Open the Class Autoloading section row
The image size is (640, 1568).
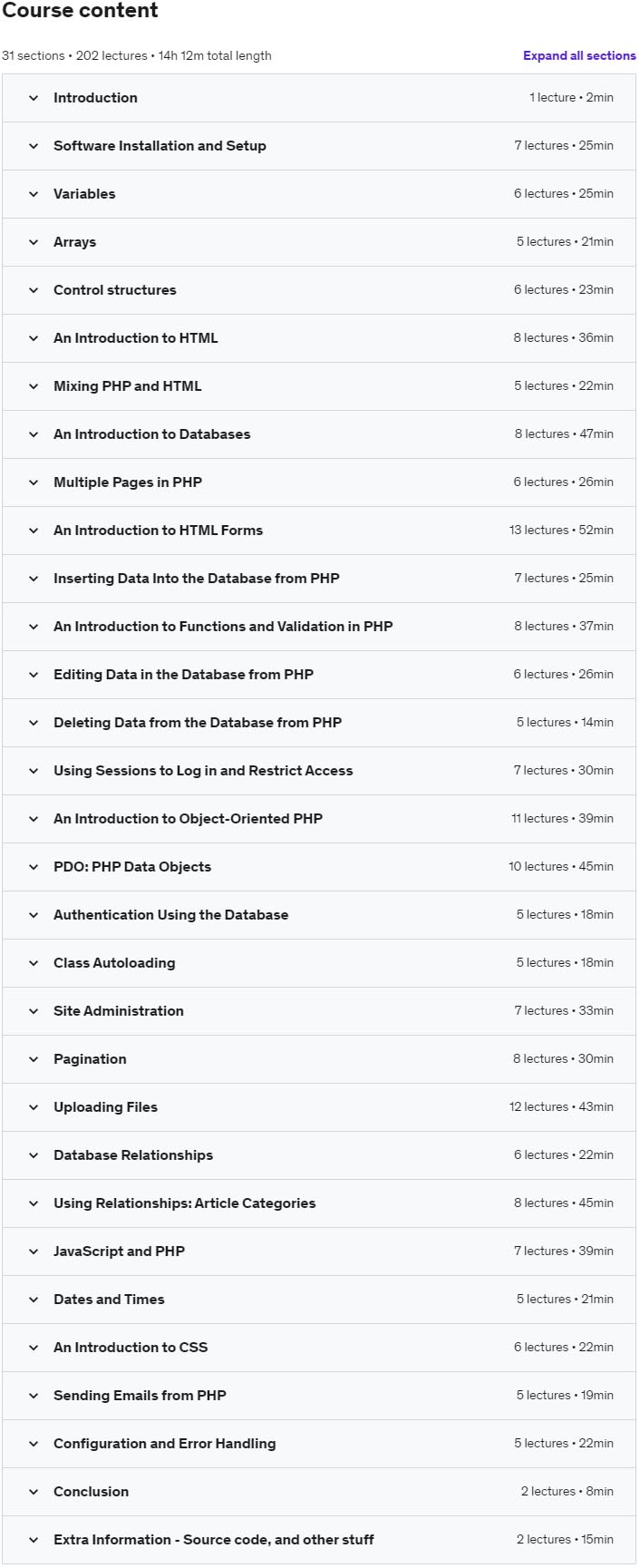point(319,963)
